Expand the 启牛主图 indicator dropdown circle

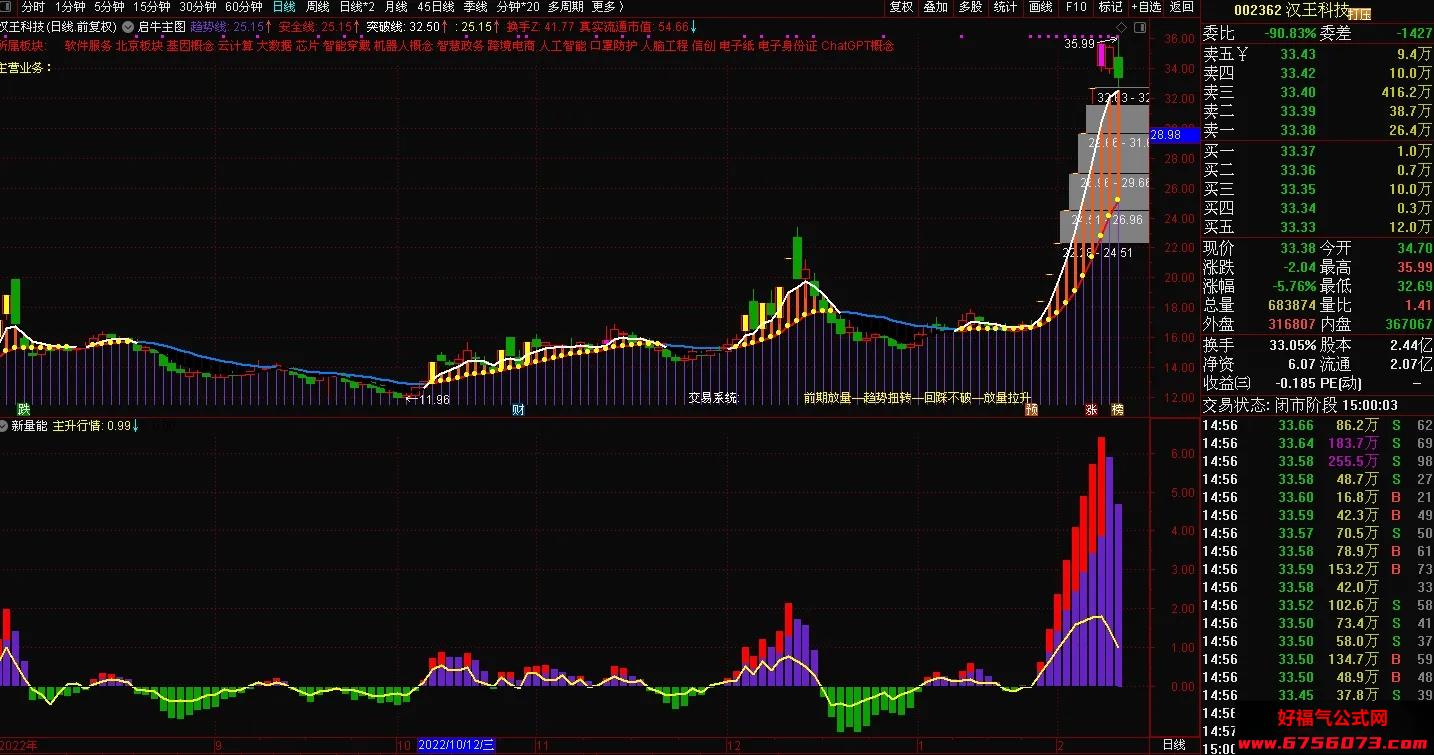point(128,27)
